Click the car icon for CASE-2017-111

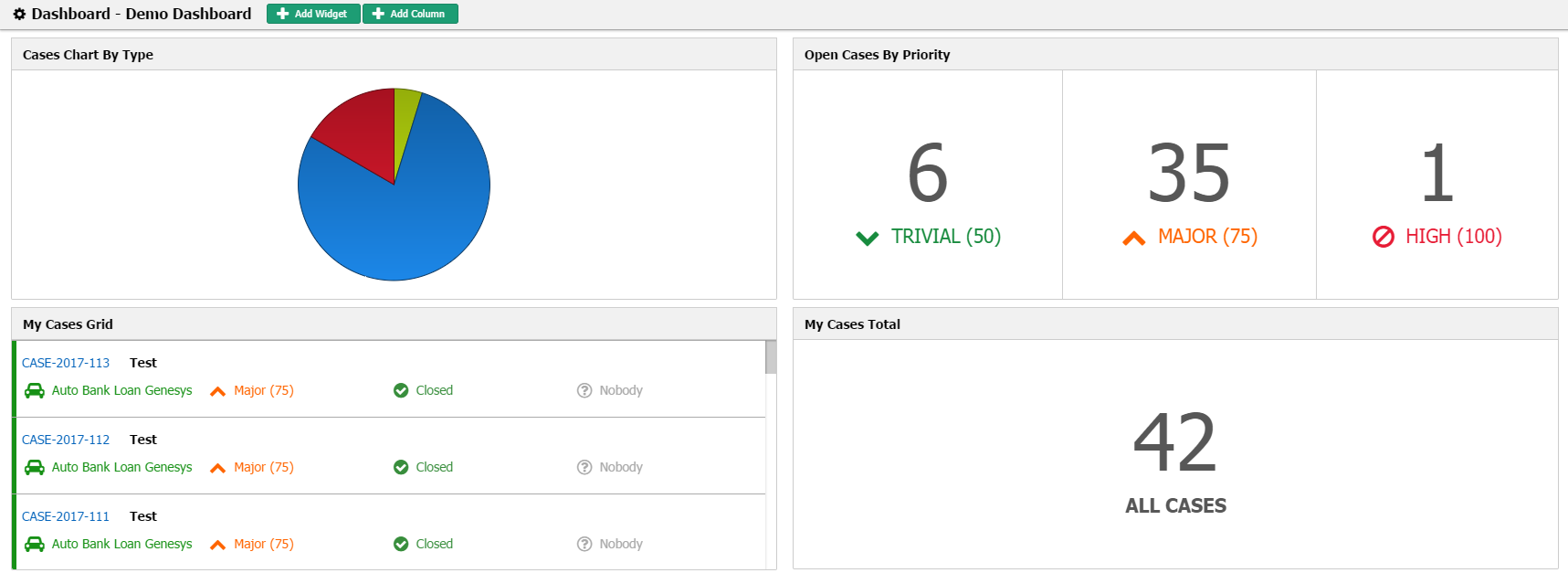(x=35, y=544)
